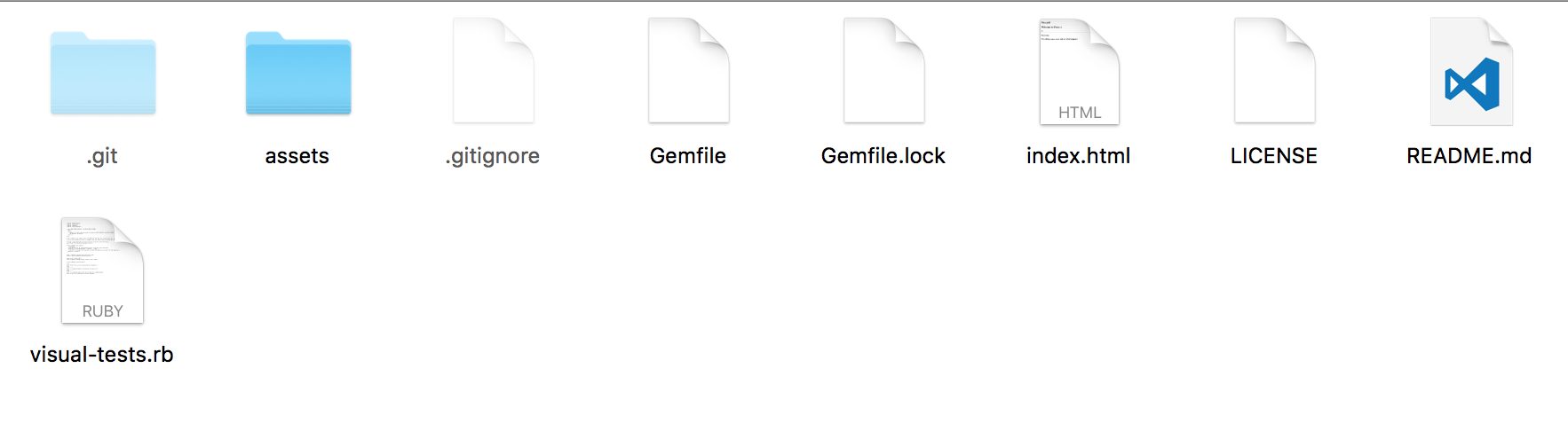
Task: Click the .gitignore file icon
Action: pos(494,71)
